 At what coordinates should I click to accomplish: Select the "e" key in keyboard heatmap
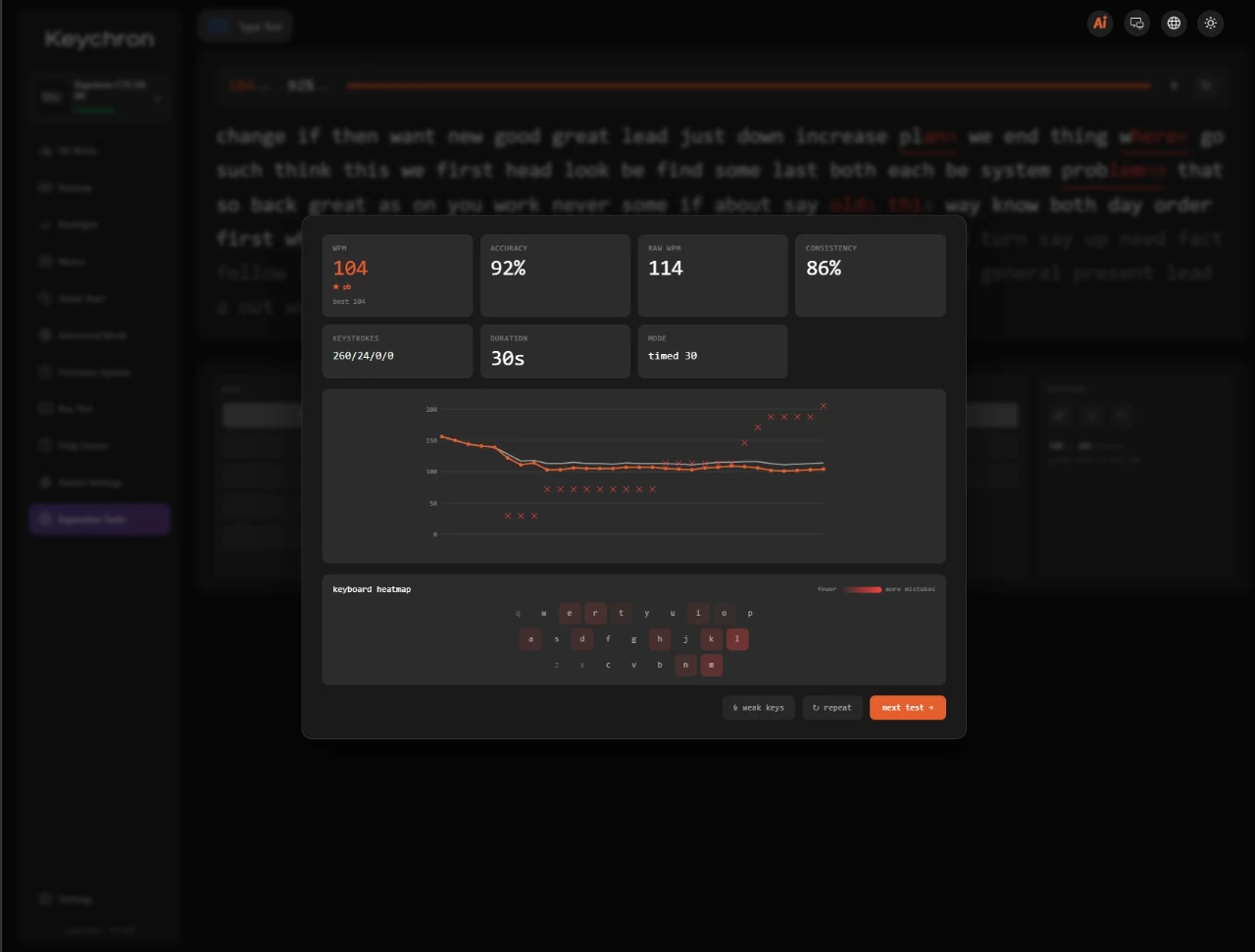570,614
